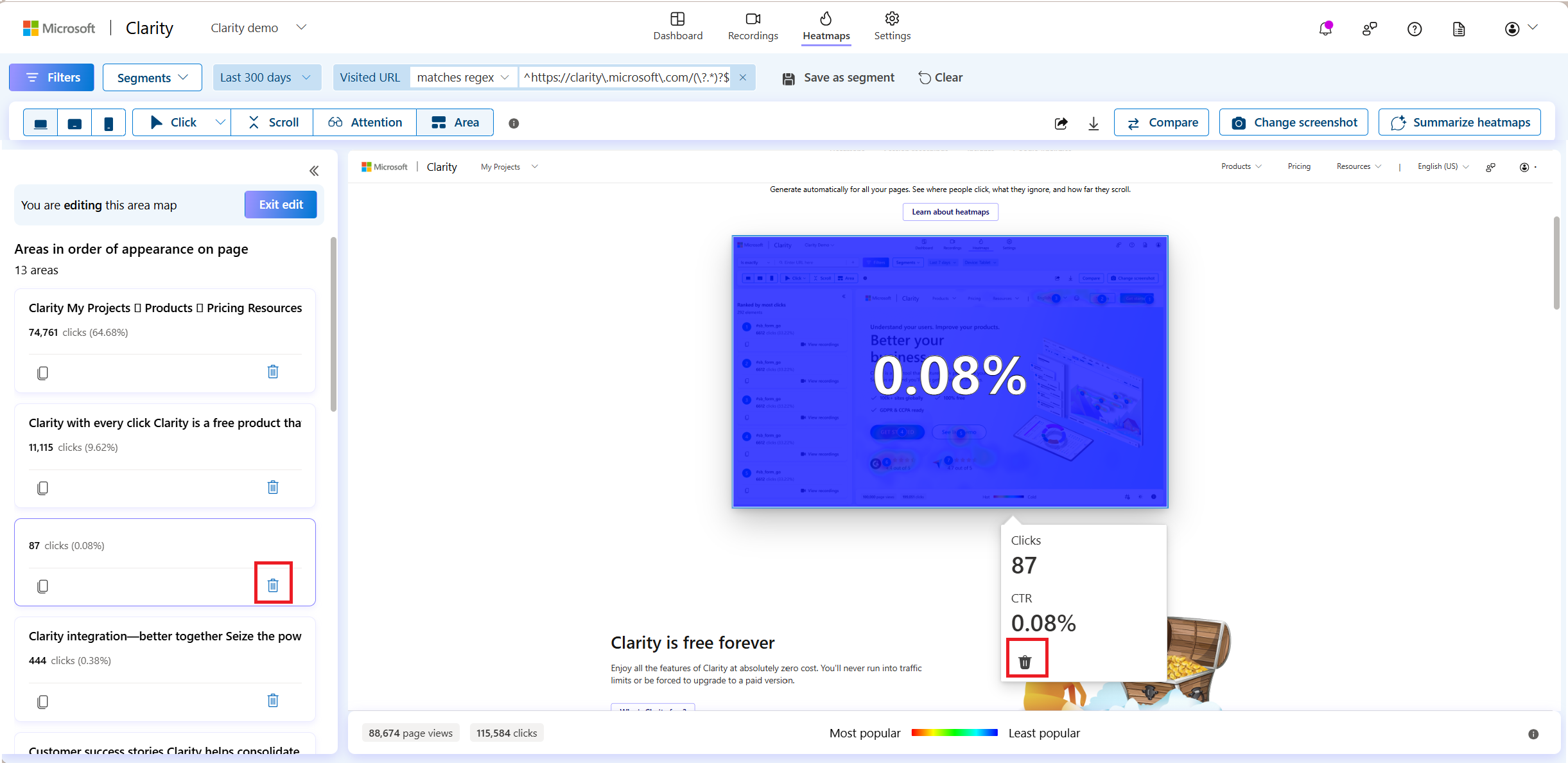The height and width of the screenshot is (763, 1568).
Task: Expand Products menu in page preview
Action: click(x=1241, y=166)
